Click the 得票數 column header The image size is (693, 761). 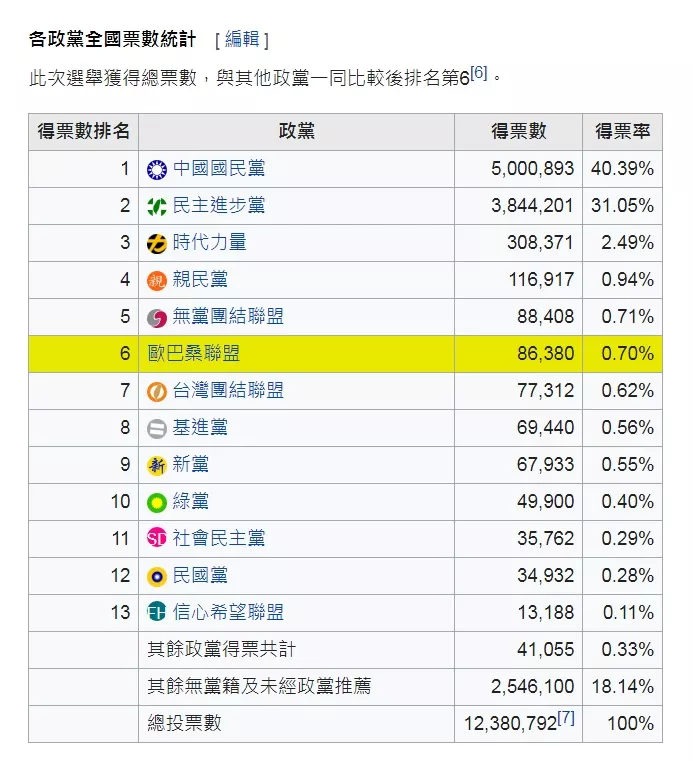point(518,132)
